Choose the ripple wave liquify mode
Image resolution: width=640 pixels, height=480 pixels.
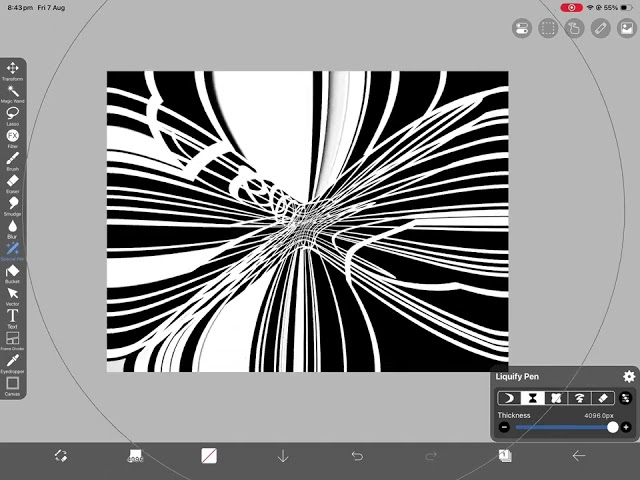[579, 398]
